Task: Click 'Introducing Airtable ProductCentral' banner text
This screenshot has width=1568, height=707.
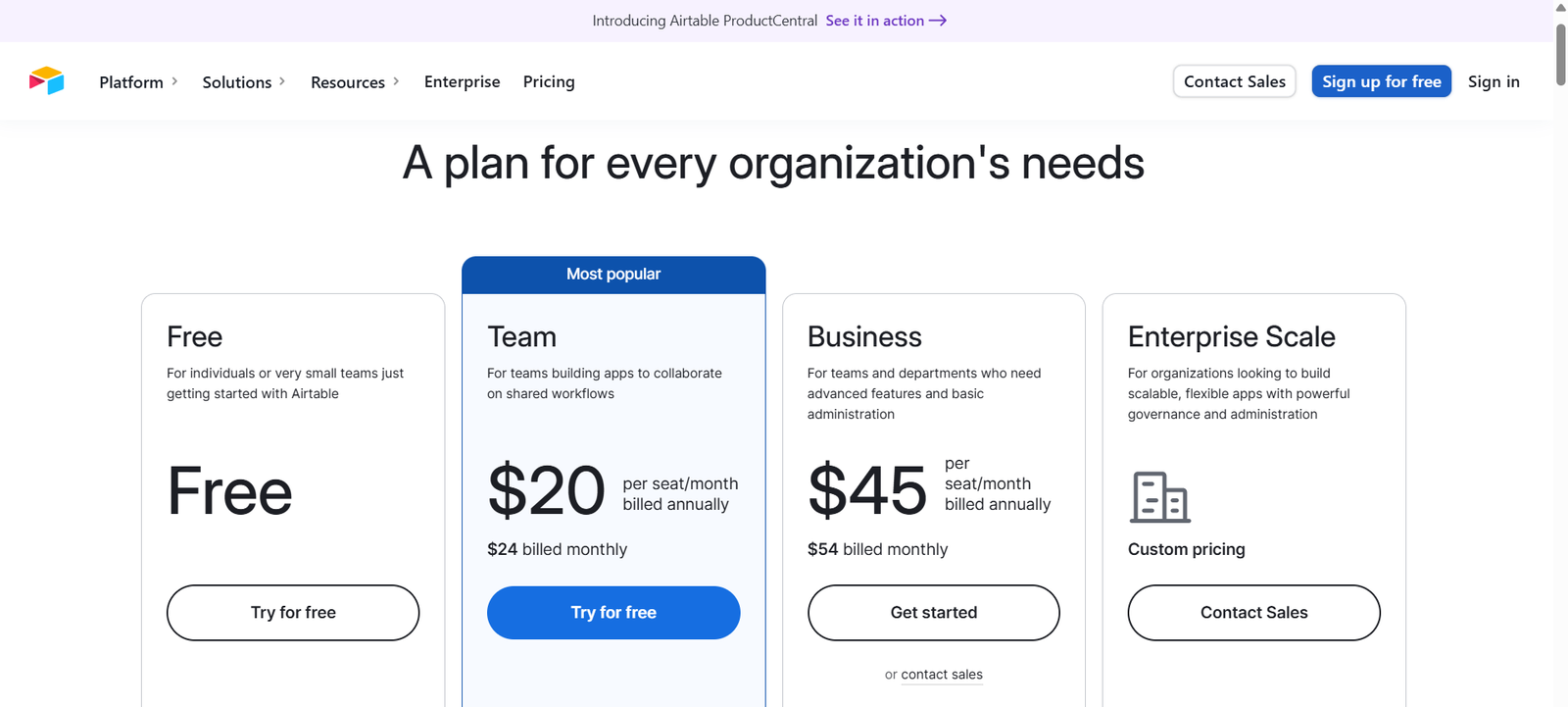Action: [705, 21]
